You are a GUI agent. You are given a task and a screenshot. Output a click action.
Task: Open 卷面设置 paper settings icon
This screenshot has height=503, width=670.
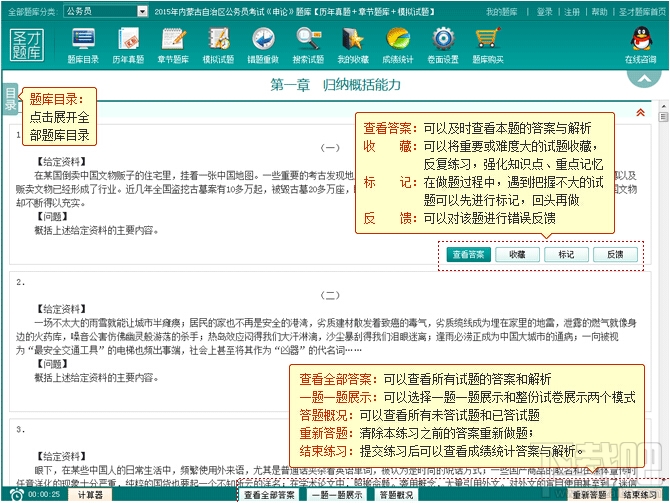coord(443,45)
